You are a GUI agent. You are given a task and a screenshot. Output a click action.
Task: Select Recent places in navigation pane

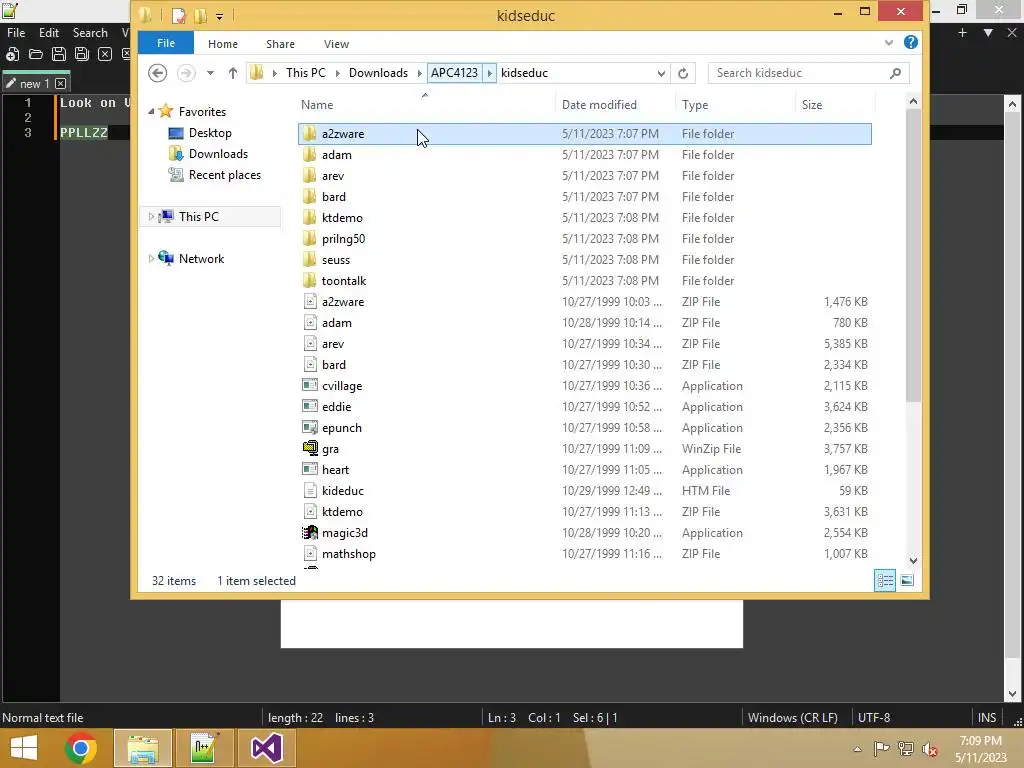coord(225,174)
